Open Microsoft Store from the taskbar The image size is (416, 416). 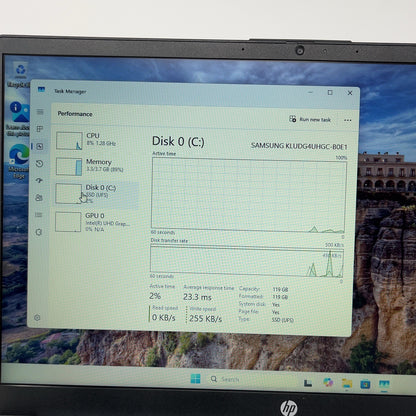[x=365, y=384]
